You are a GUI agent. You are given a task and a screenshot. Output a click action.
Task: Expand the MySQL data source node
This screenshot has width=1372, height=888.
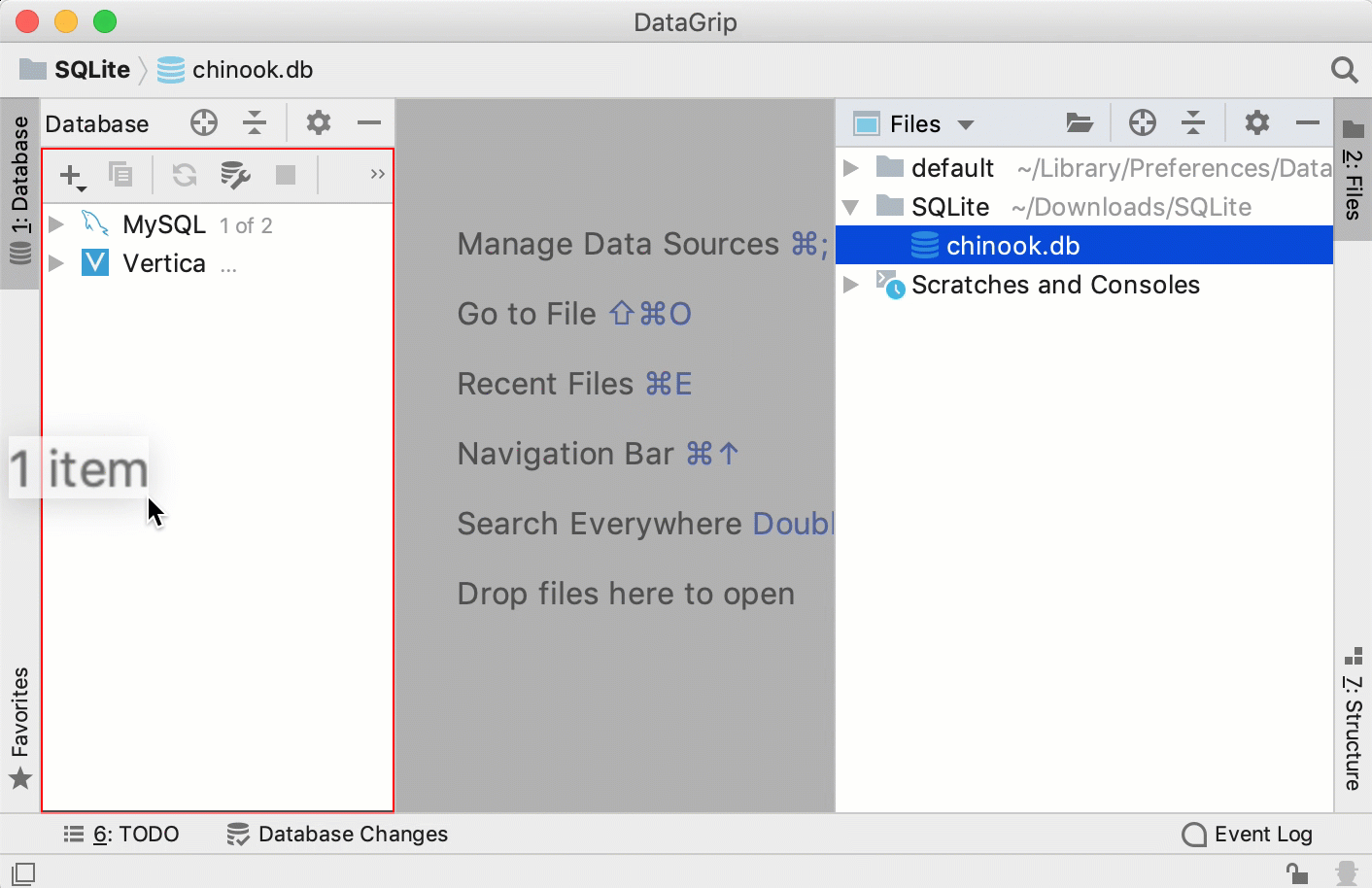[x=56, y=224]
